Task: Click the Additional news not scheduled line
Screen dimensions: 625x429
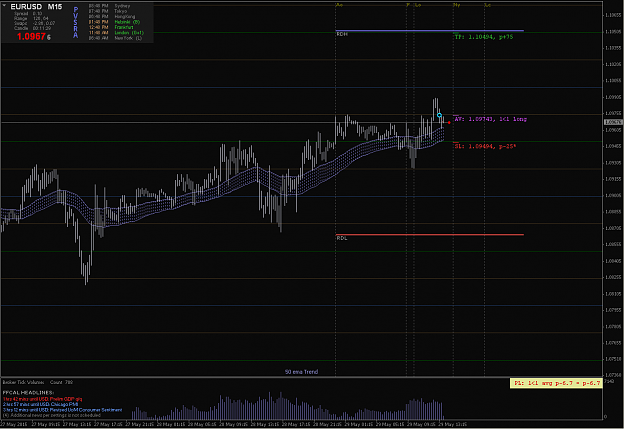Action: (51, 415)
